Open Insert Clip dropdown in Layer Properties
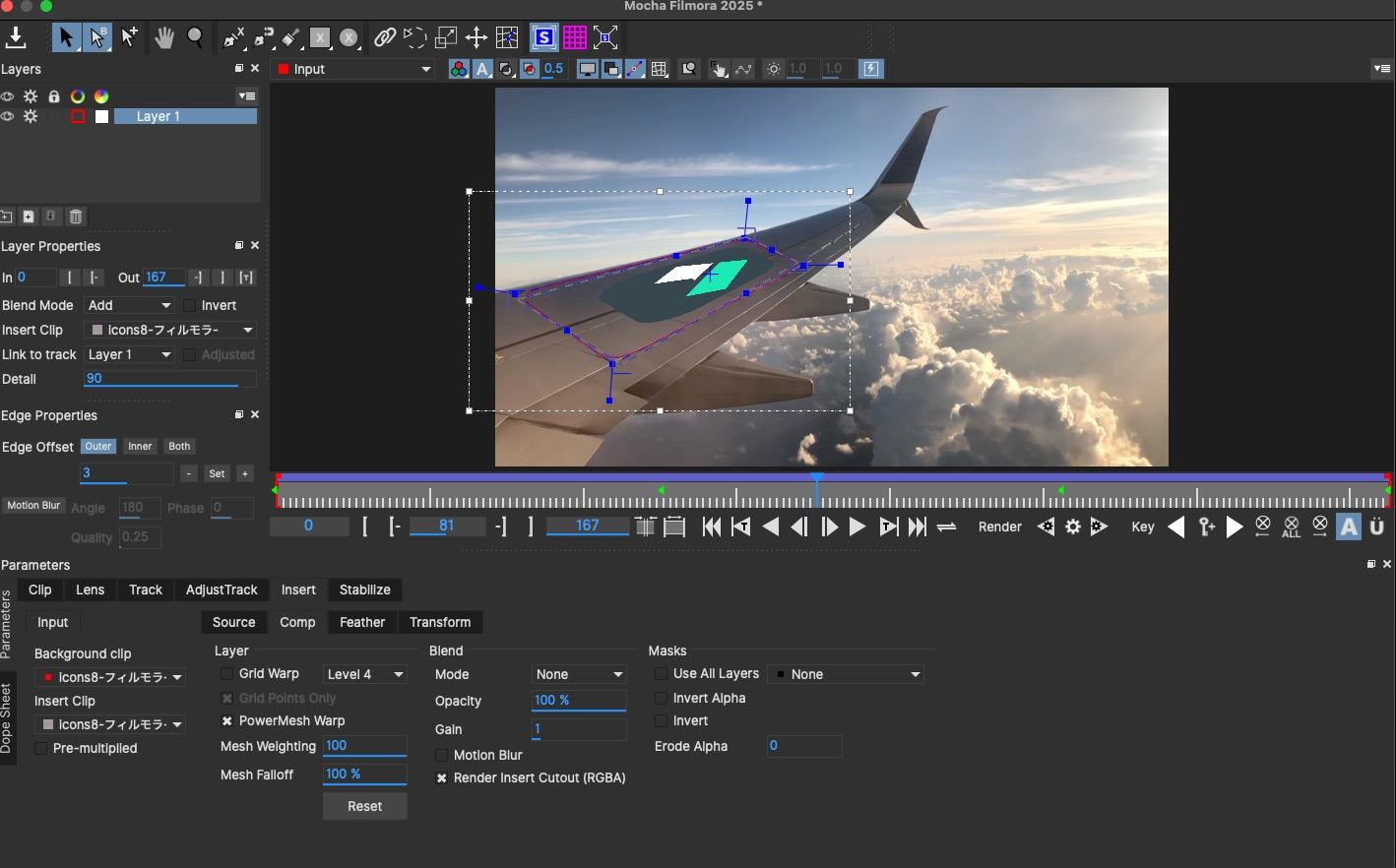This screenshot has width=1396, height=868. pyautogui.click(x=169, y=330)
